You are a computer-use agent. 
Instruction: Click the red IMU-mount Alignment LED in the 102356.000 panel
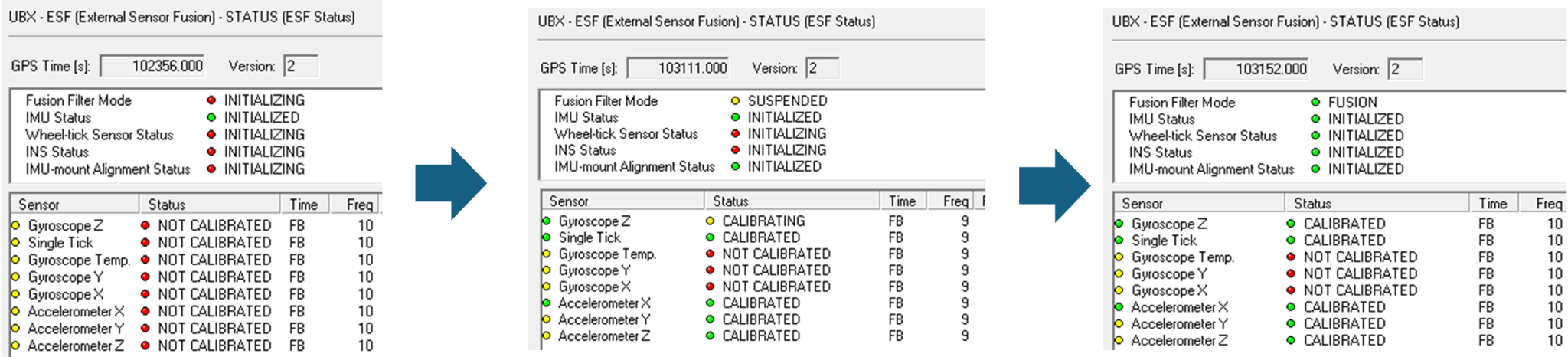[x=211, y=169]
